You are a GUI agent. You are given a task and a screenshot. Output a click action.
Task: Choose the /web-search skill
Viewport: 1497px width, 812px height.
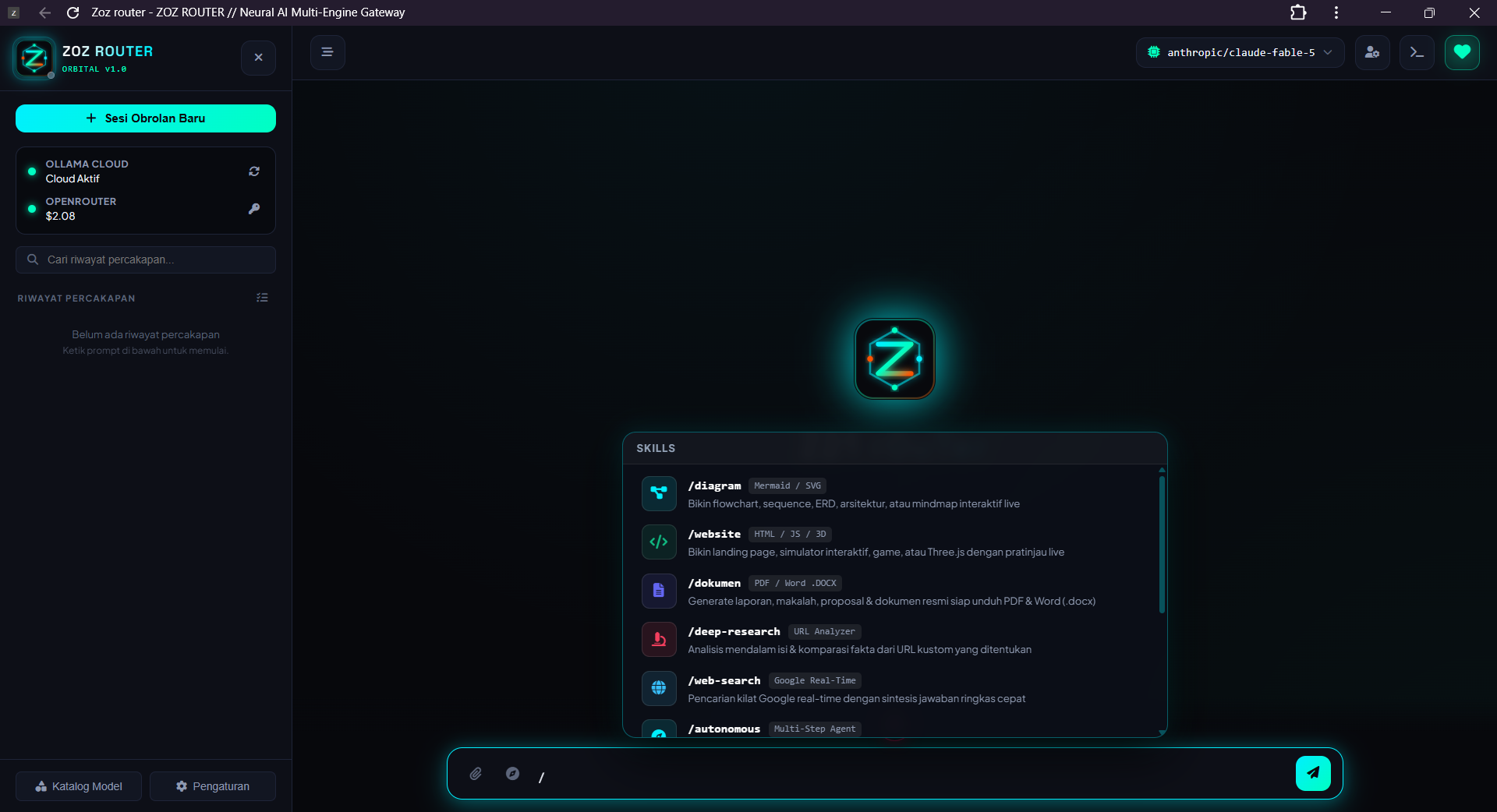[x=893, y=689]
